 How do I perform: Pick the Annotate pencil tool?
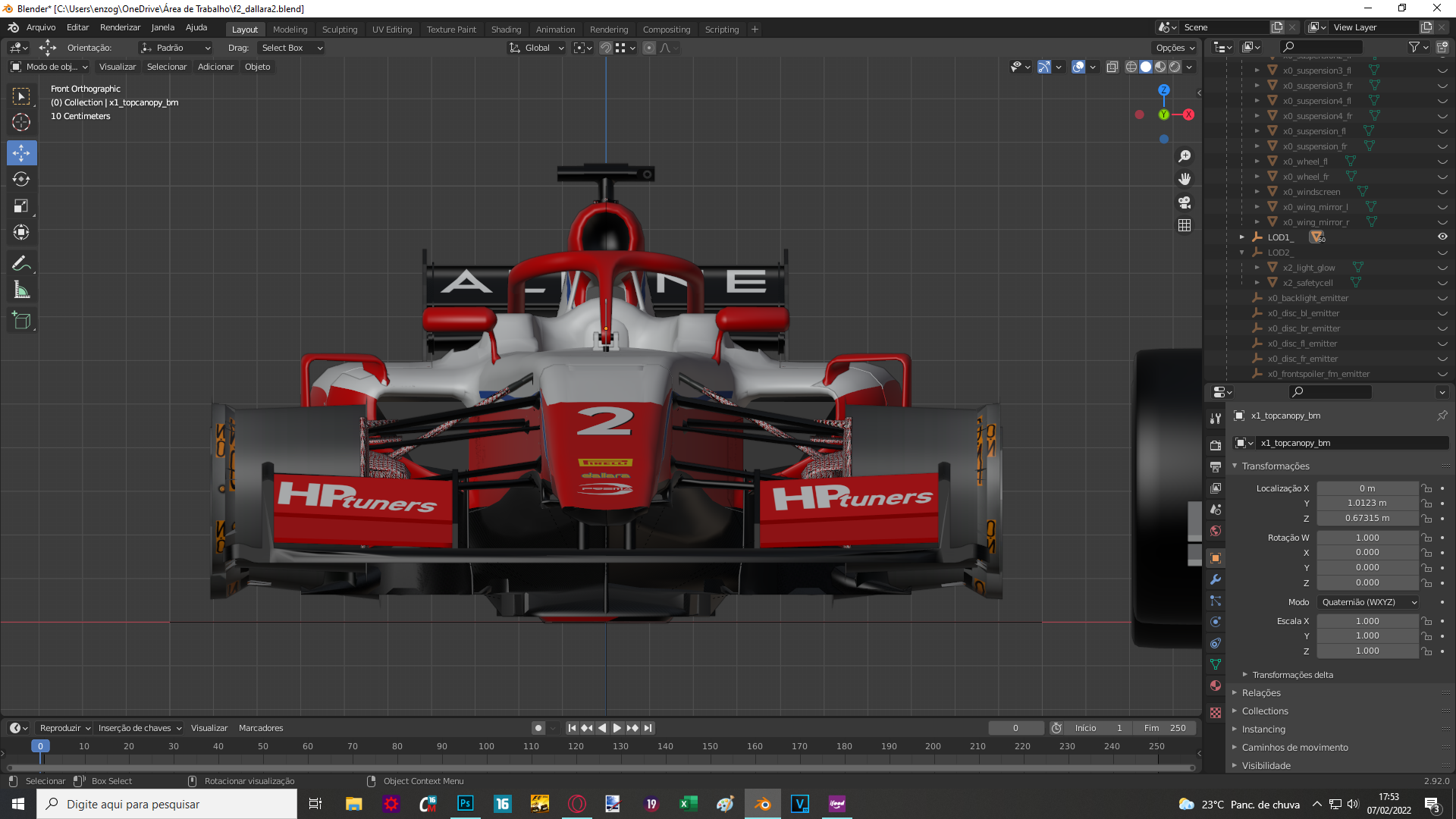pyautogui.click(x=21, y=263)
